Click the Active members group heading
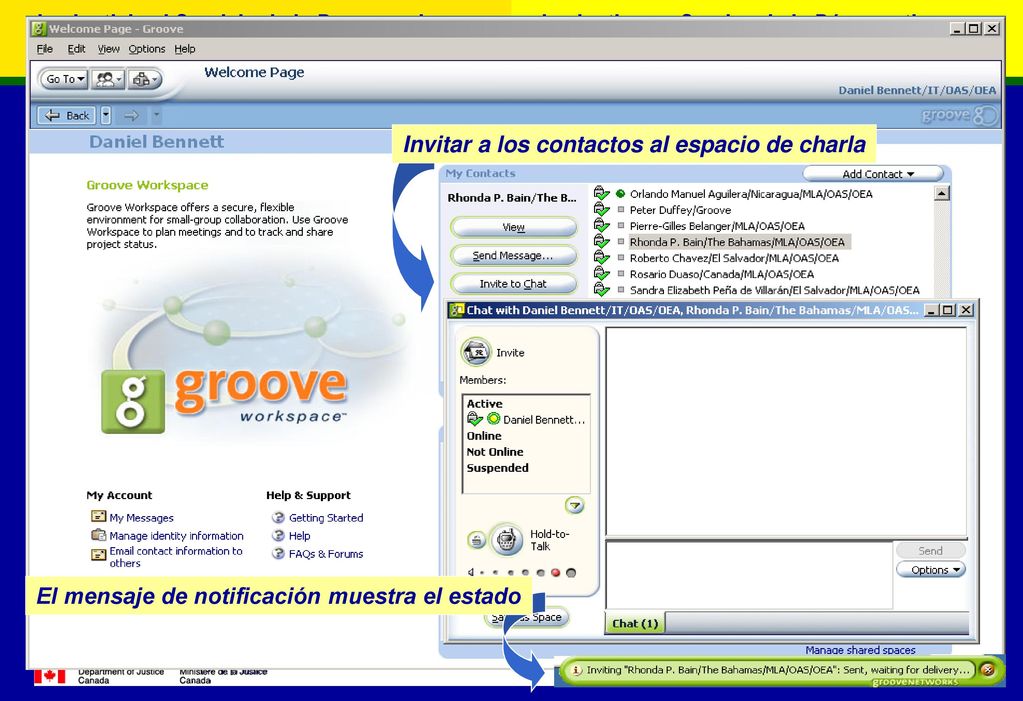Screen dimensions: 1023x701 click(484, 404)
